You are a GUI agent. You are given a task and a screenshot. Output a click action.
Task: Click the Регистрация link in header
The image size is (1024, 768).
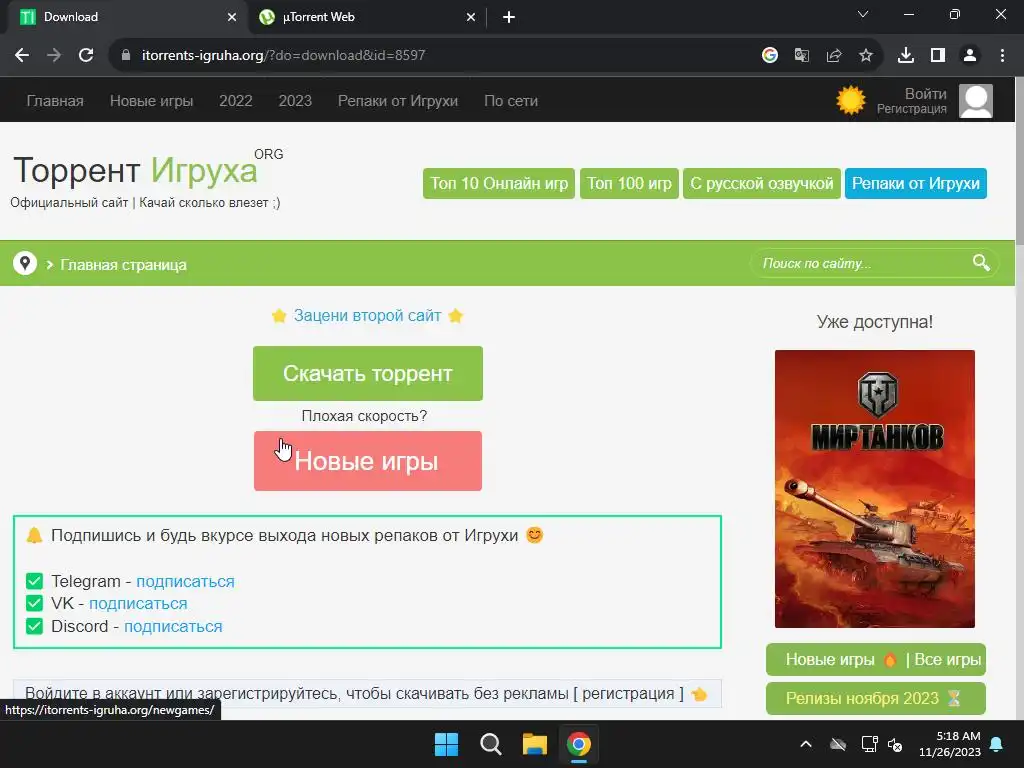point(912,109)
